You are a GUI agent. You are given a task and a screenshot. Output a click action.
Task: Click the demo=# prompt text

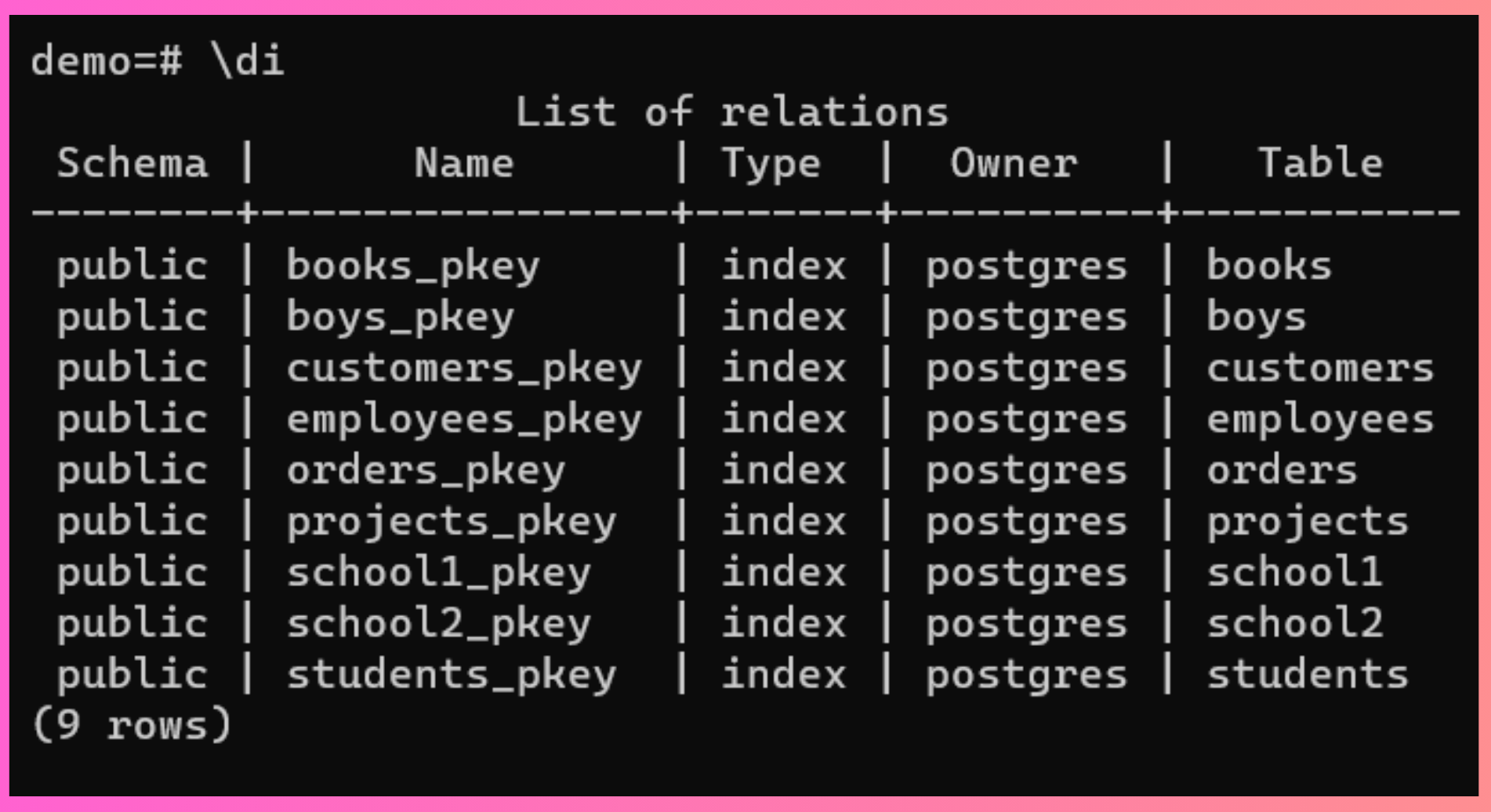click(x=107, y=60)
